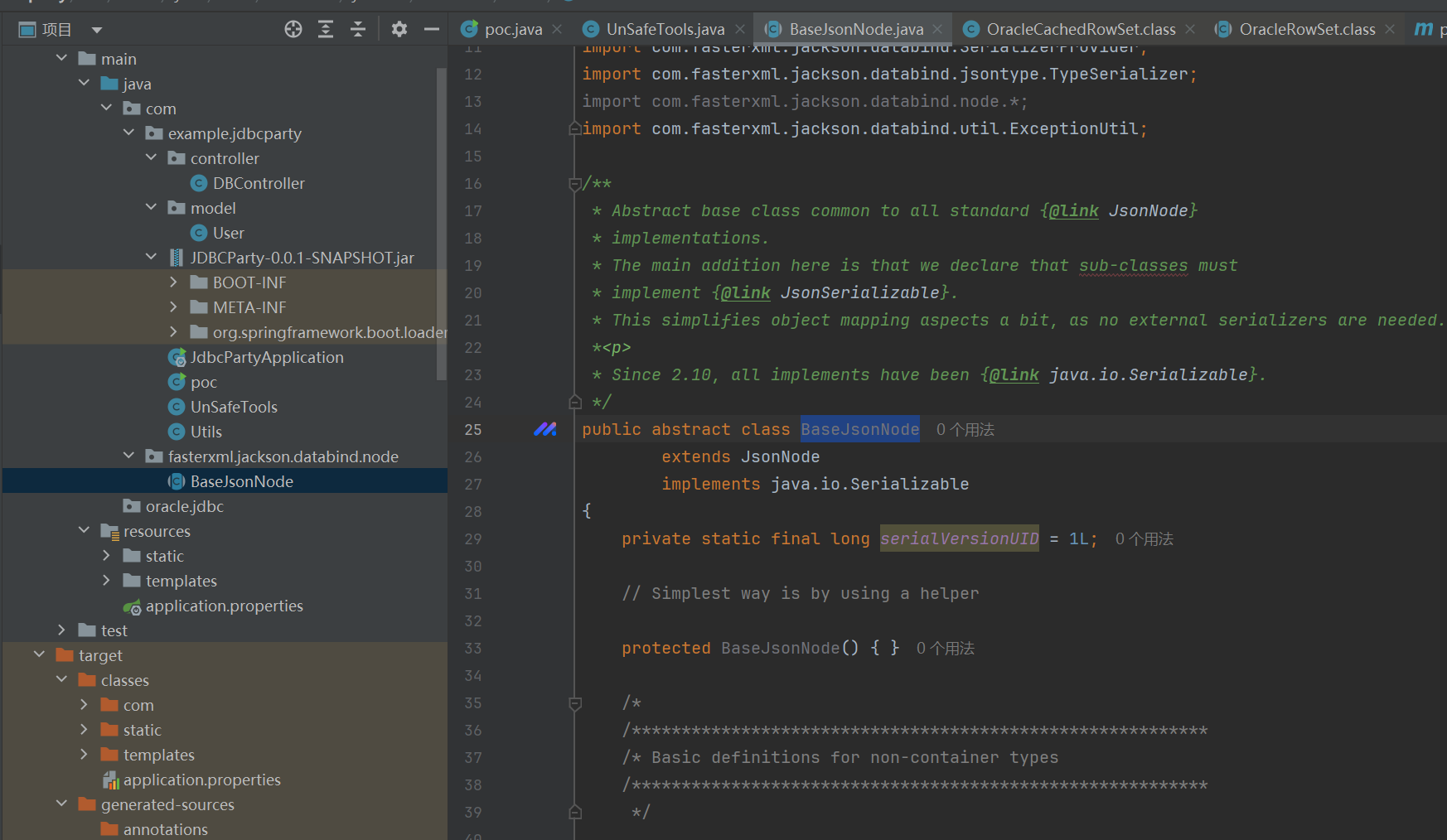Click the gutter marker icon on line 25
Image resolution: width=1447 pixels, height=840 pixels.
[x=545, y=429]
